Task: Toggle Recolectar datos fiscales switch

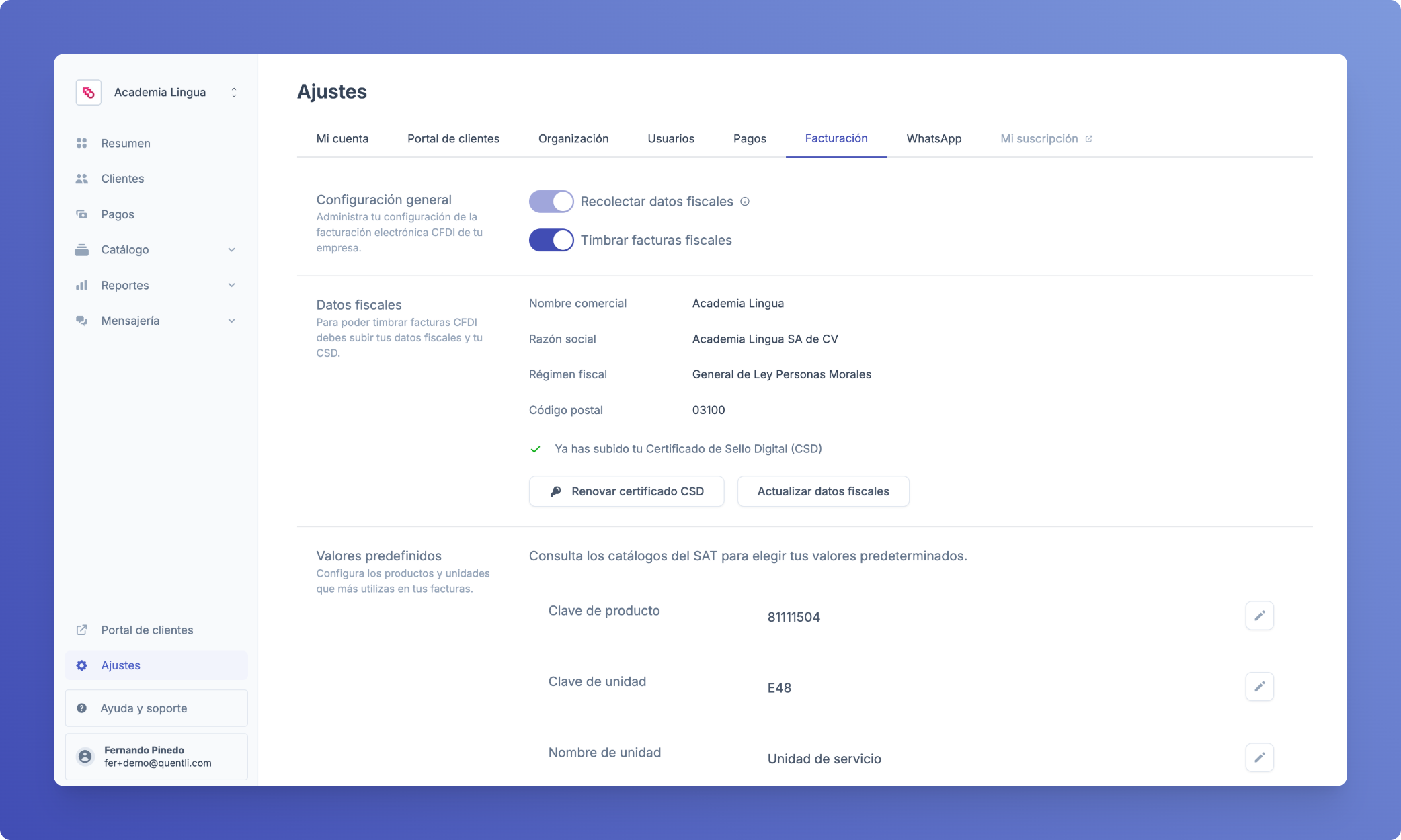Action: click(x=551, y=202)
